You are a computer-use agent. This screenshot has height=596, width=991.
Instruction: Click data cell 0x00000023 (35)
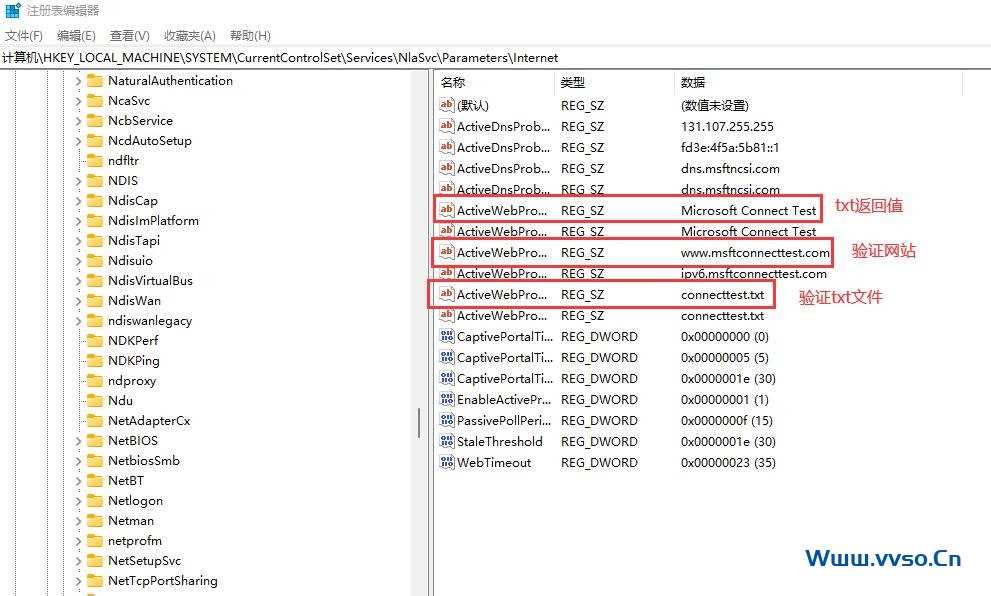pos(728,462)
